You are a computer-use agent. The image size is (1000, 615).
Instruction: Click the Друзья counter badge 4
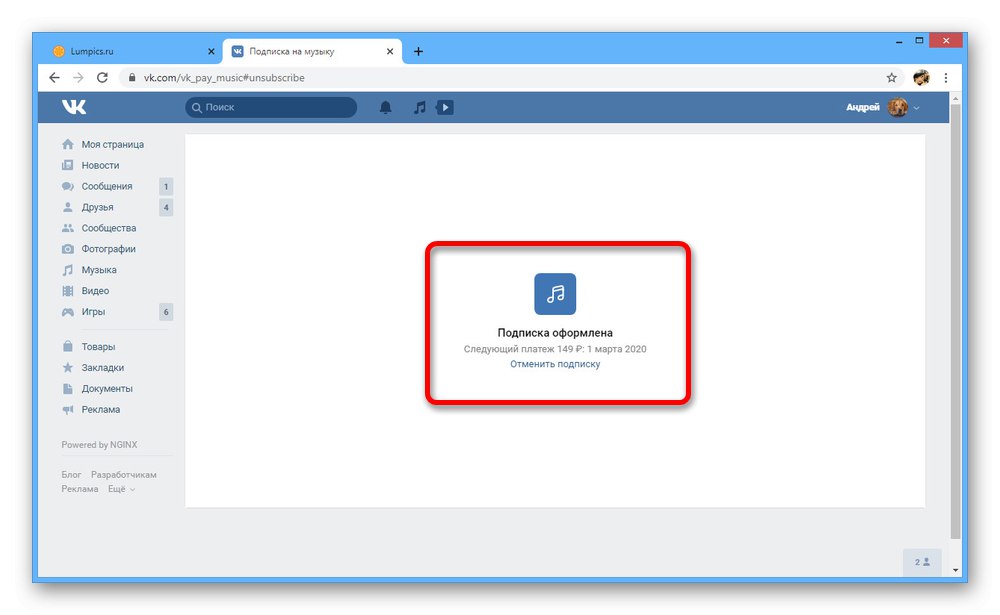[x=166, y=207]
